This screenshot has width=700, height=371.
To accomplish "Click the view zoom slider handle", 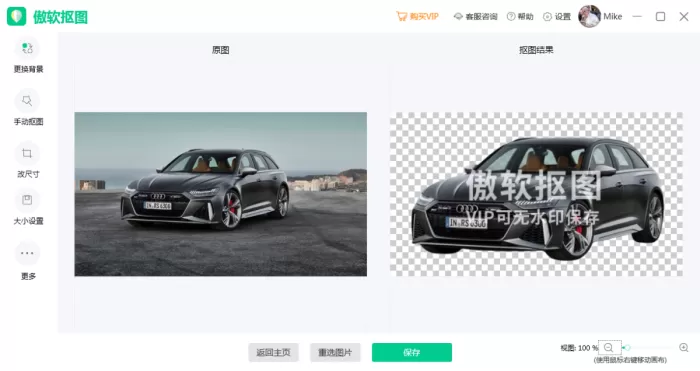I will (x=627, y=348).
